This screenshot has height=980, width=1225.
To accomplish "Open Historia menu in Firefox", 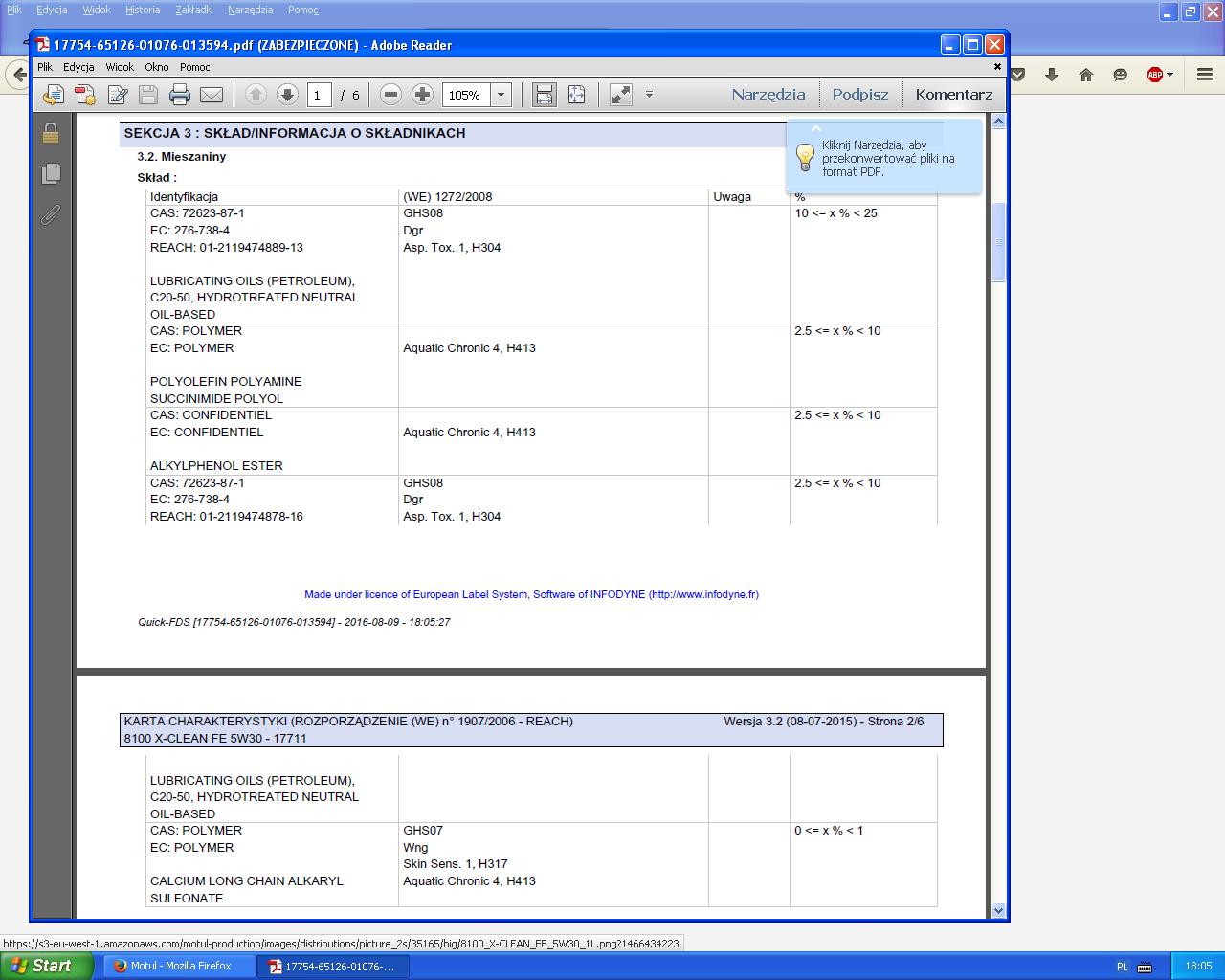I will [143, 10].
